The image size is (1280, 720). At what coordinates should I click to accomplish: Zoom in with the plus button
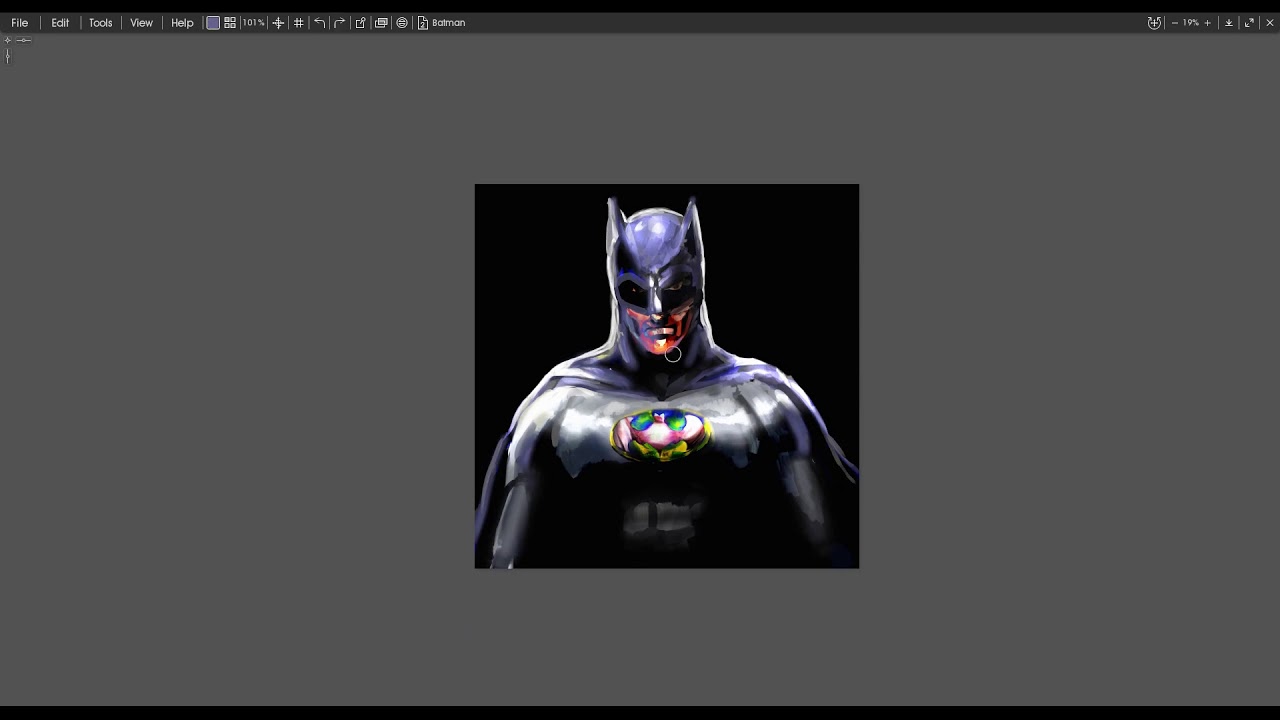[1207, 22]
